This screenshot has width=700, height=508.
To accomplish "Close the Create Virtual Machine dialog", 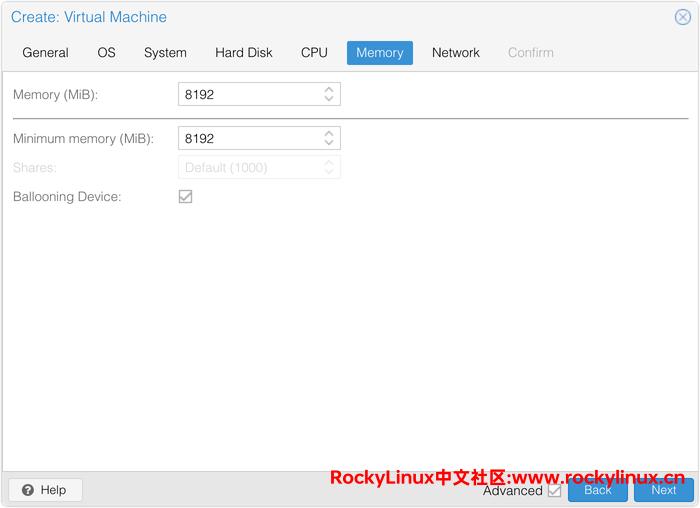I will pos(683,17).
